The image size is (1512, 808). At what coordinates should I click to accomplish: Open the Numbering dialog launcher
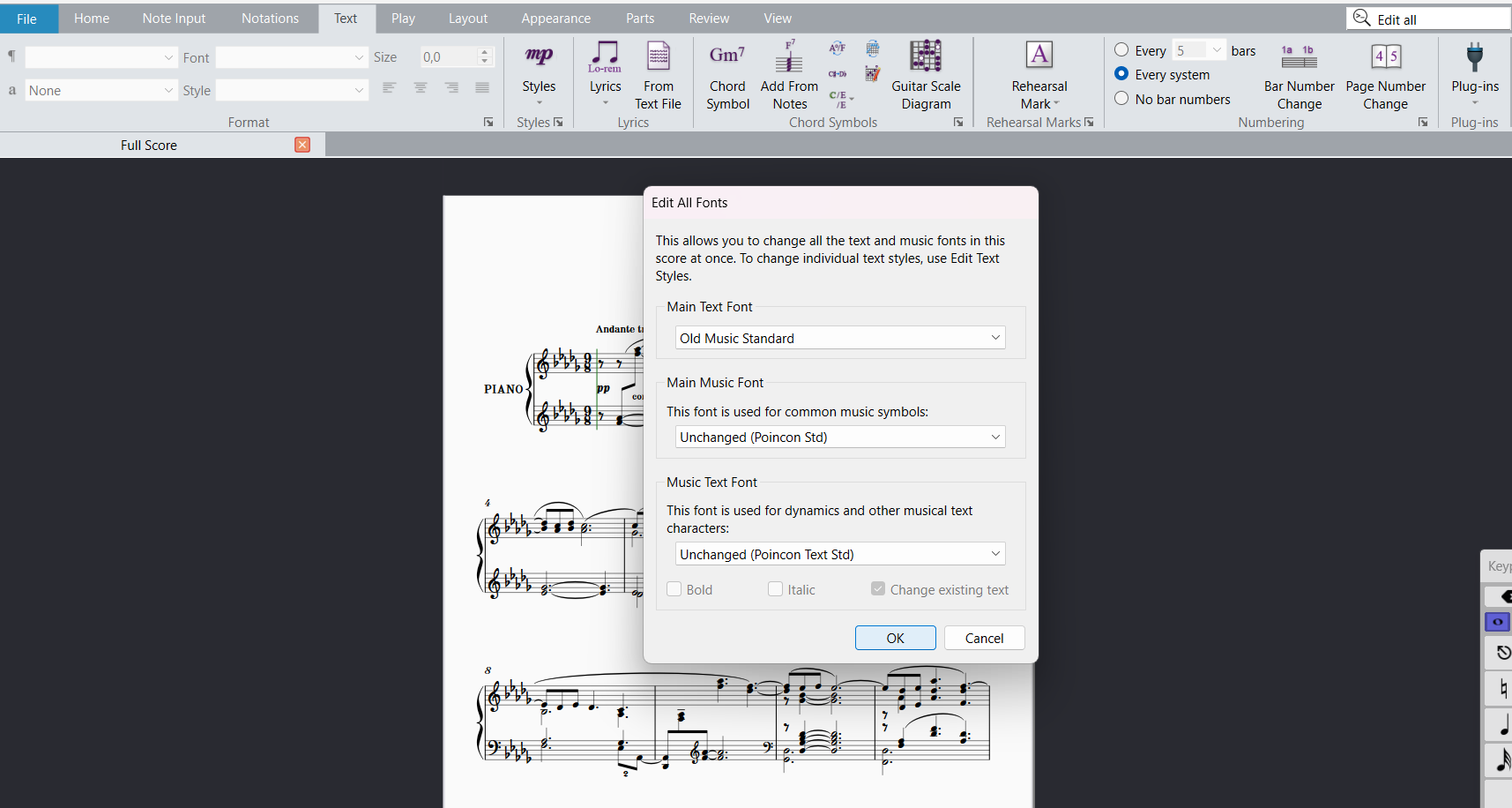[1423, 123]
